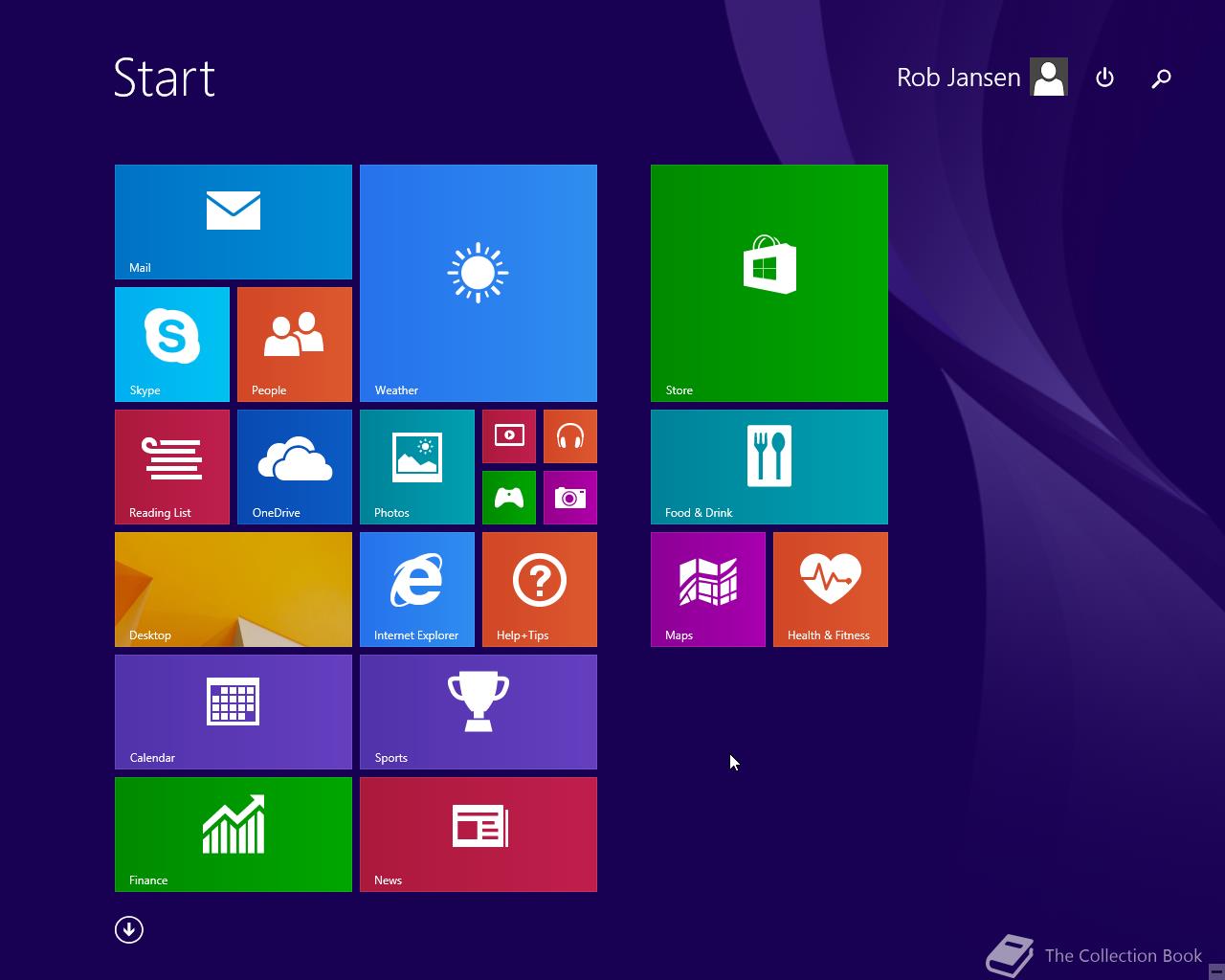Click the search magnifier icon
Screen dimensions: 1225x980
tap(1161, 78)
